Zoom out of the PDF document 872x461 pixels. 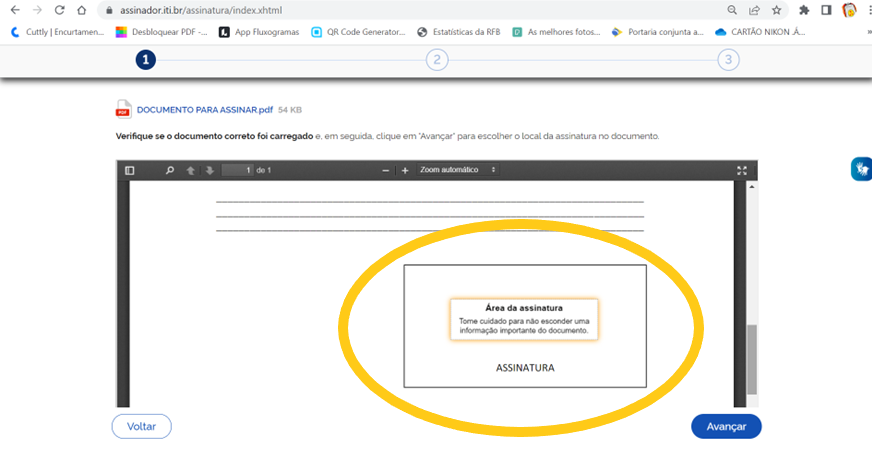tap(386, 170)
